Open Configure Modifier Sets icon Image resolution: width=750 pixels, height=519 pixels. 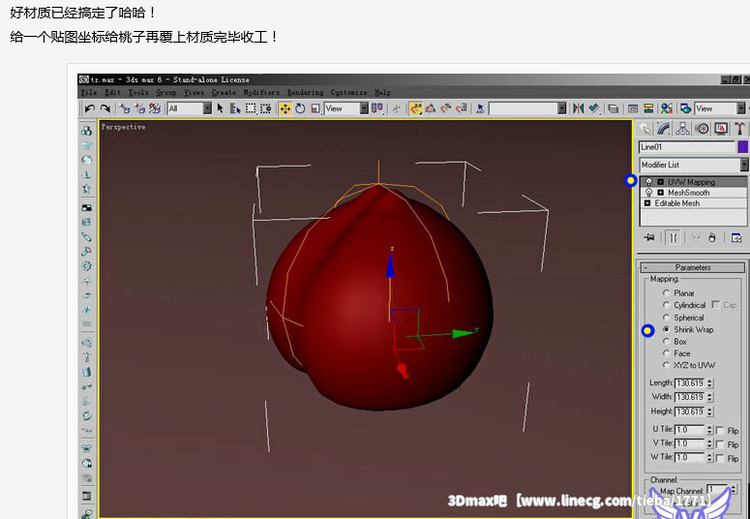[x=737, y=238]
